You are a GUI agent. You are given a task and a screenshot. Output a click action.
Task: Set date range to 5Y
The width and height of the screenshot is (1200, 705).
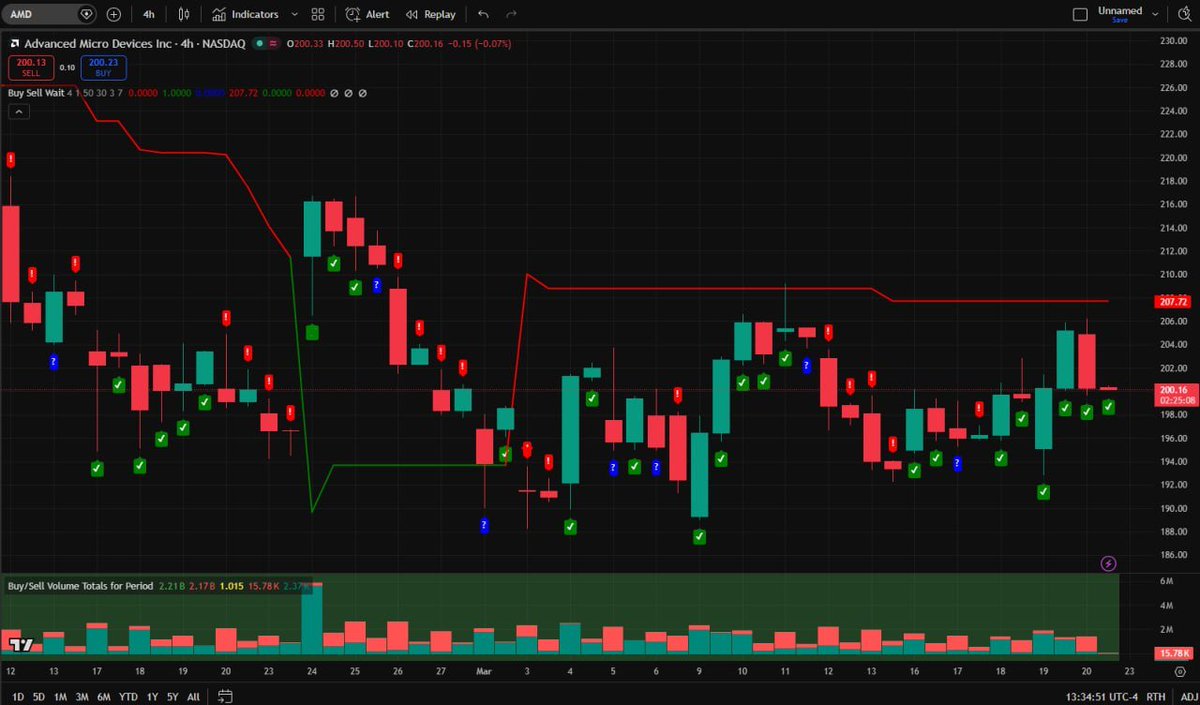click(172, 696)
